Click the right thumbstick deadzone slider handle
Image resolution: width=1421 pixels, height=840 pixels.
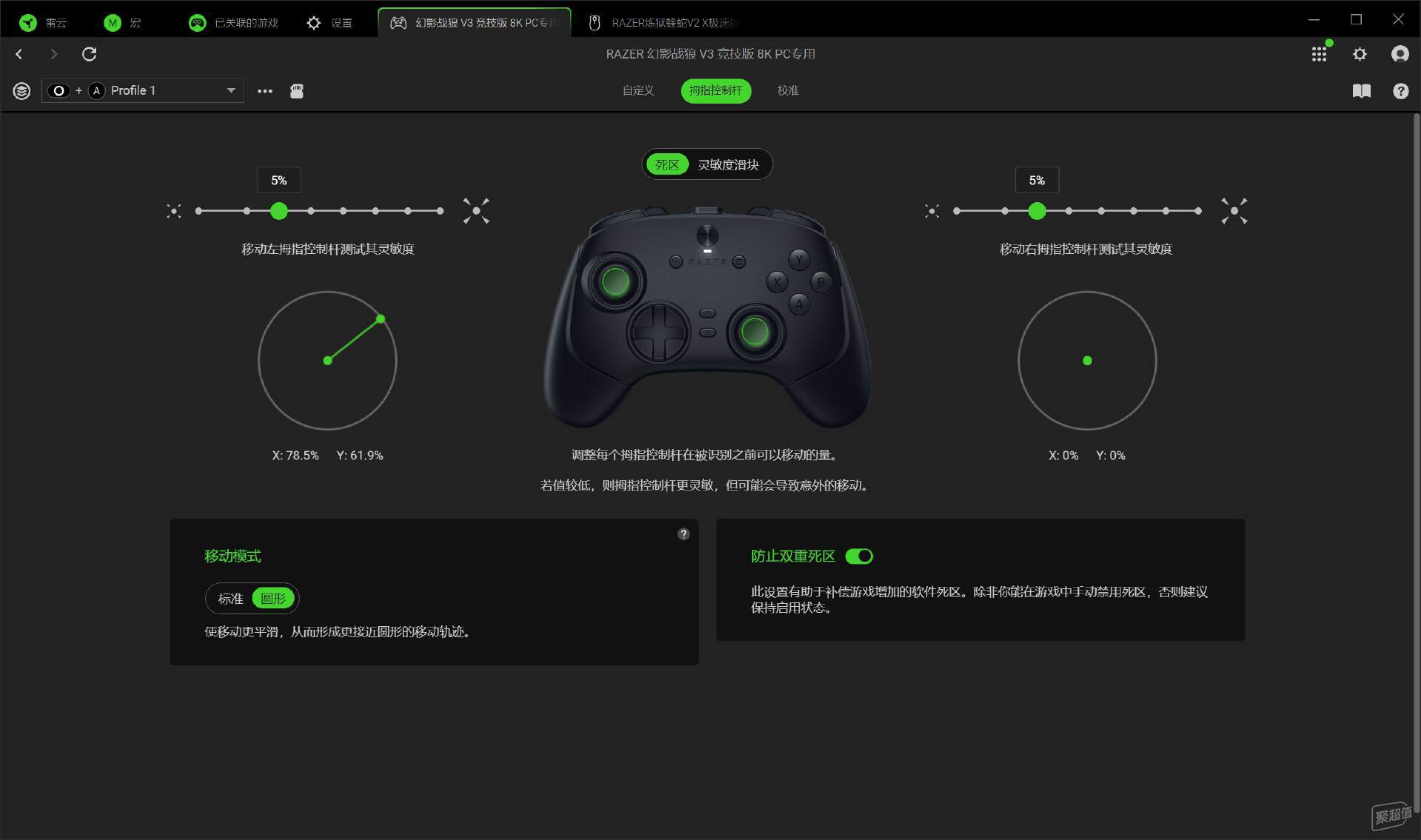tap(1037, 211)
